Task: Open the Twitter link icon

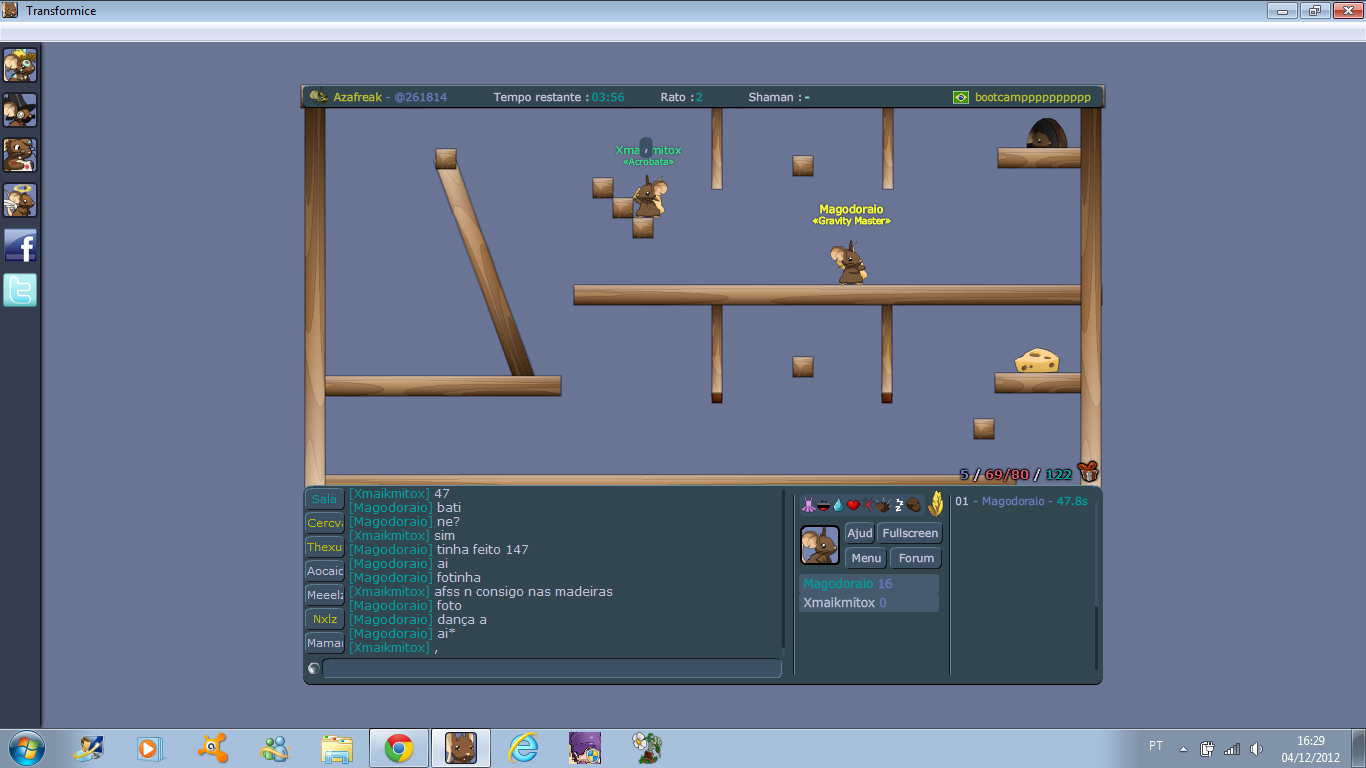Action: (20, 290)
